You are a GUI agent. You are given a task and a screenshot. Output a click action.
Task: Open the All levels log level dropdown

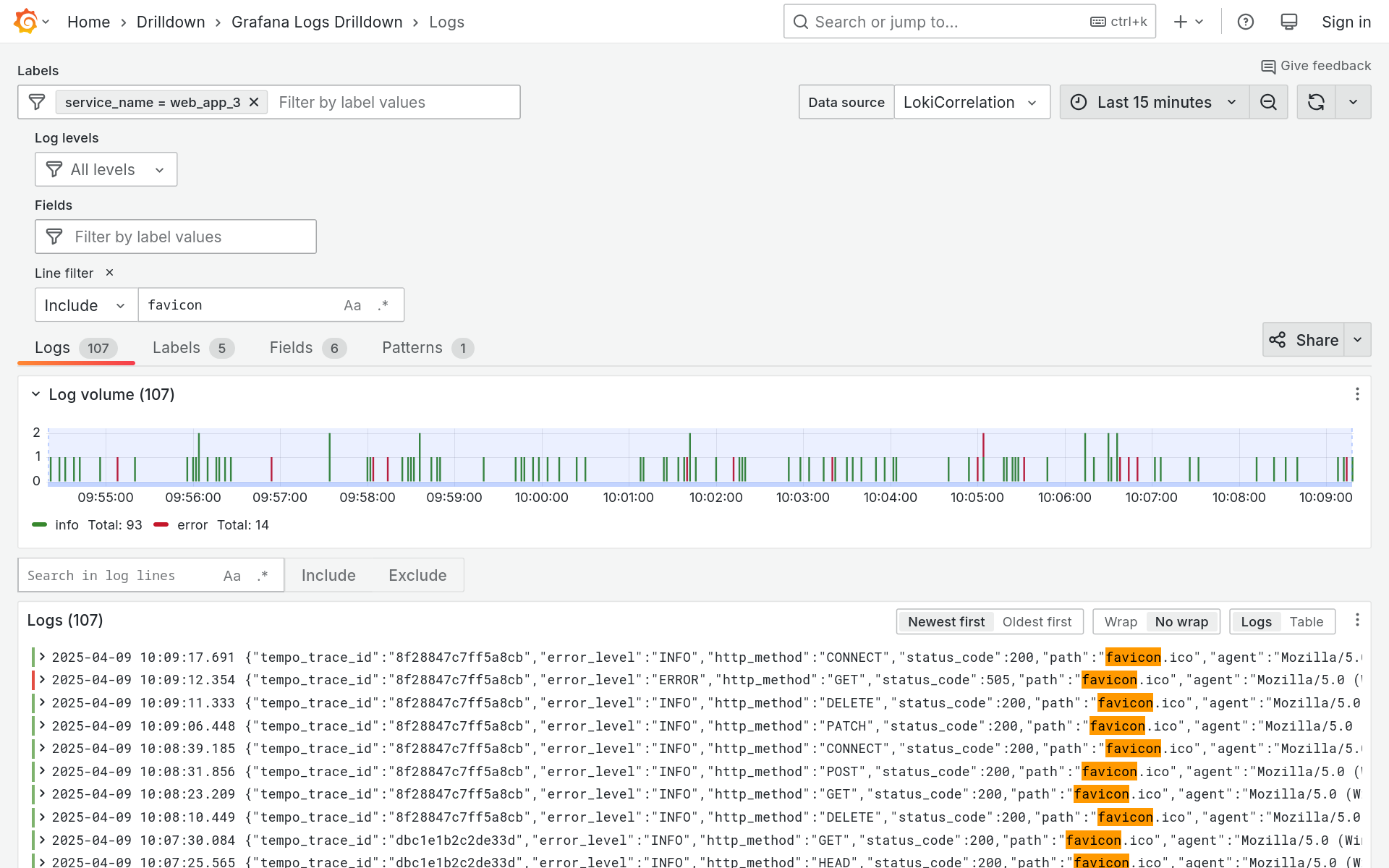[x=106, y=169]
